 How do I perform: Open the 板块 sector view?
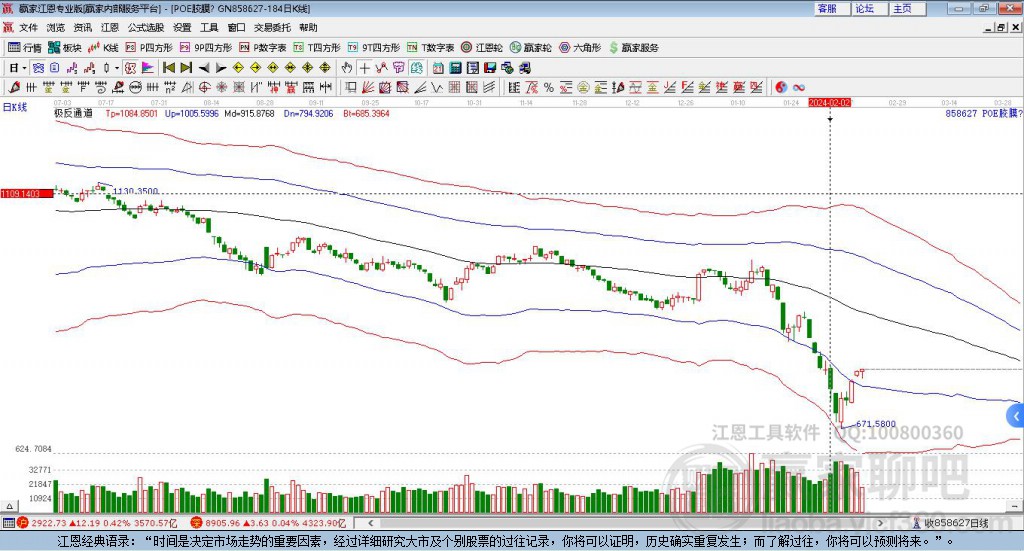point(65,47)
